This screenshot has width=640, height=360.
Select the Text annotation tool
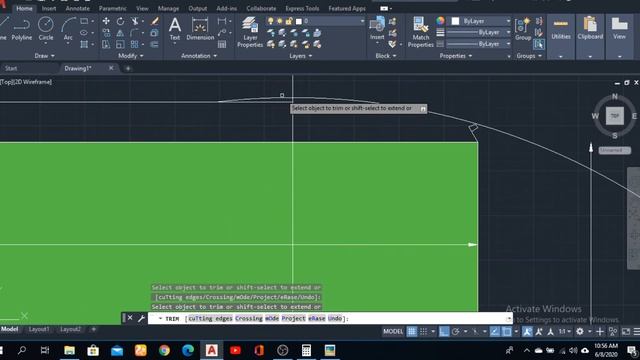(175, 29)
